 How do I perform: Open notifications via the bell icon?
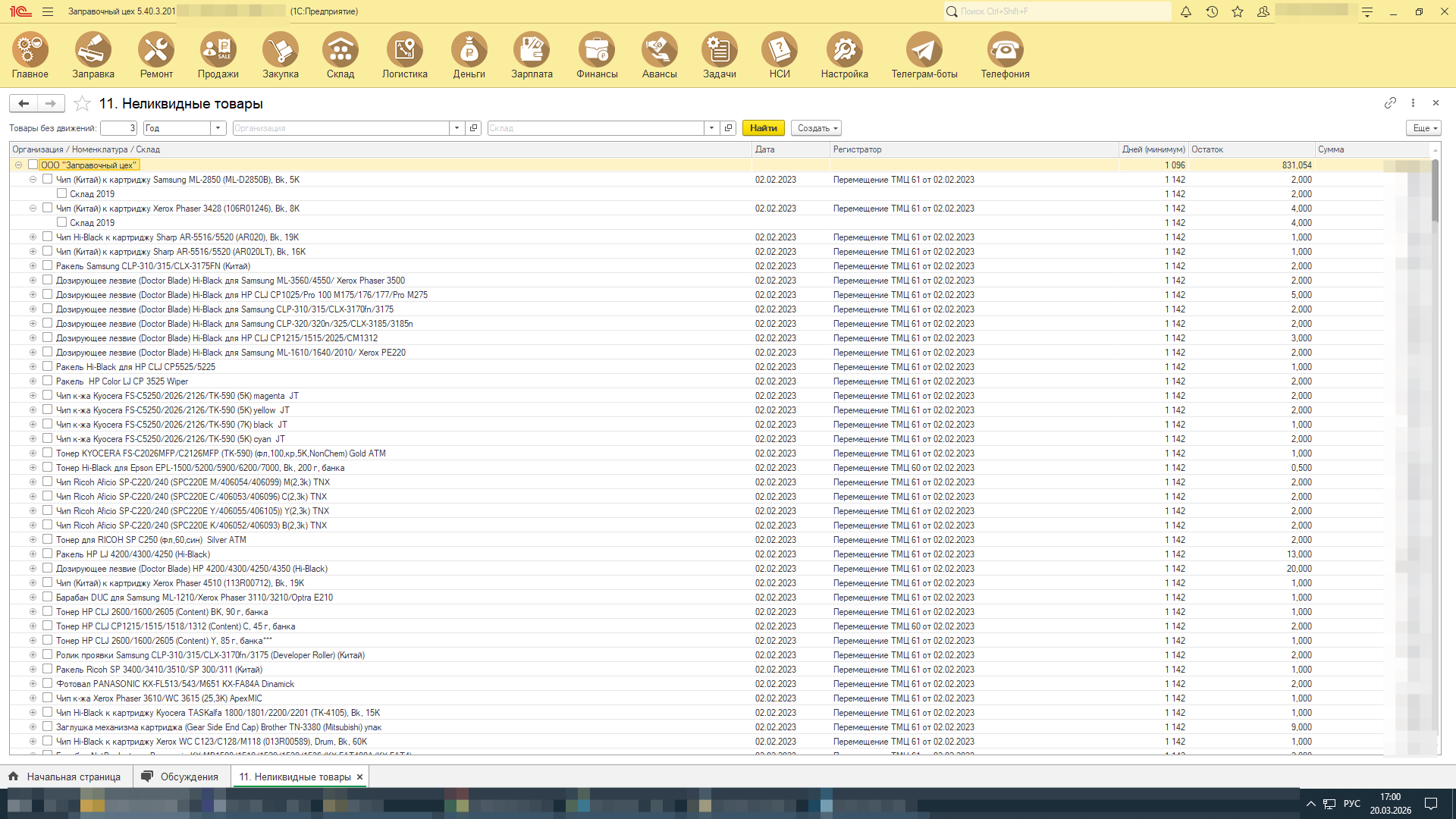(1186, 11)
